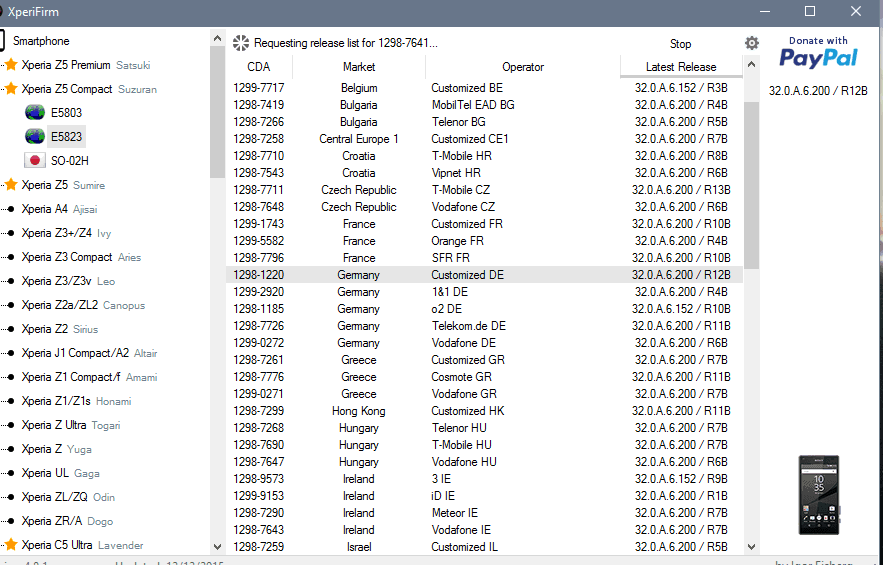The width and height of the screenshot is (883, 565).
Task: Expand Xperia Z5 Sumire
Action: coord(63,185)
